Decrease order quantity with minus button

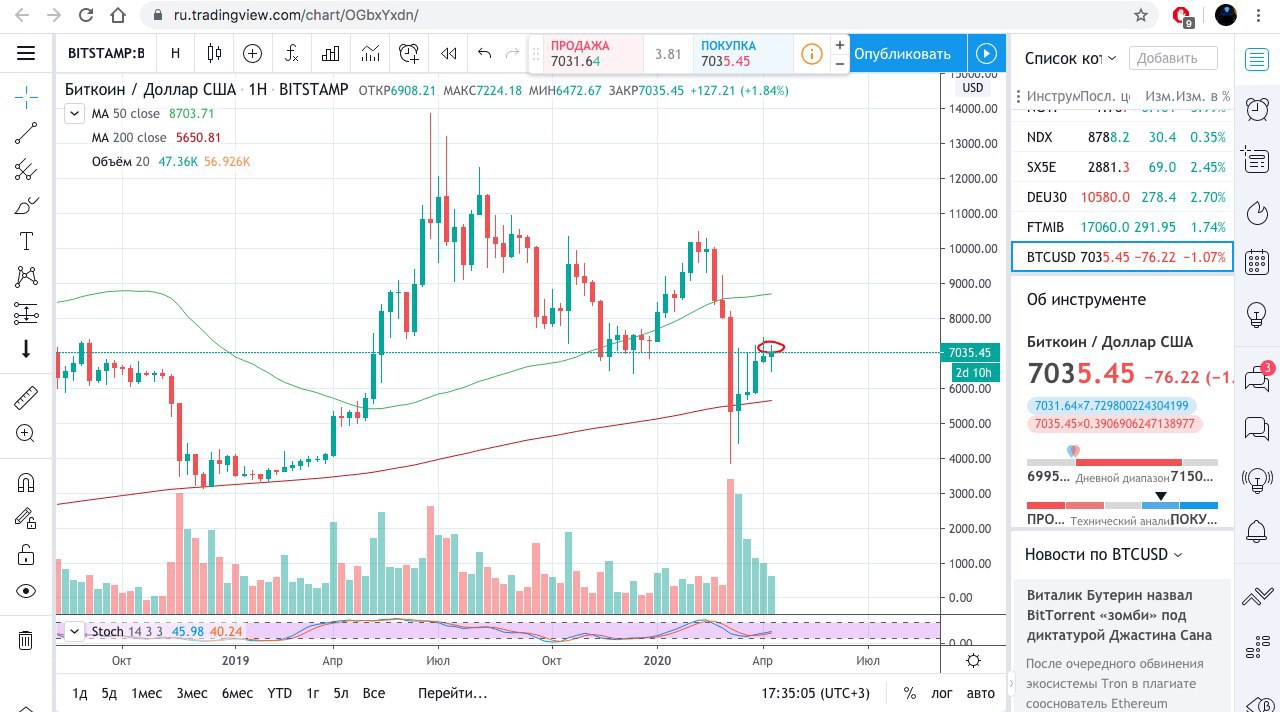(840, 63)
